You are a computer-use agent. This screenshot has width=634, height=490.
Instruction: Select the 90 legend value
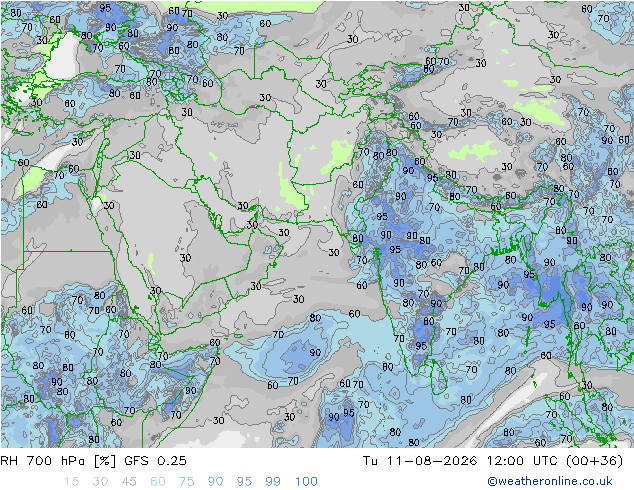pos(216,482)
